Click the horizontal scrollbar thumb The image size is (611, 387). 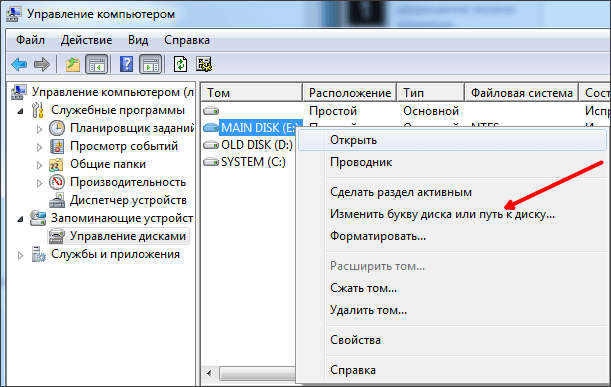click(258, 373)
